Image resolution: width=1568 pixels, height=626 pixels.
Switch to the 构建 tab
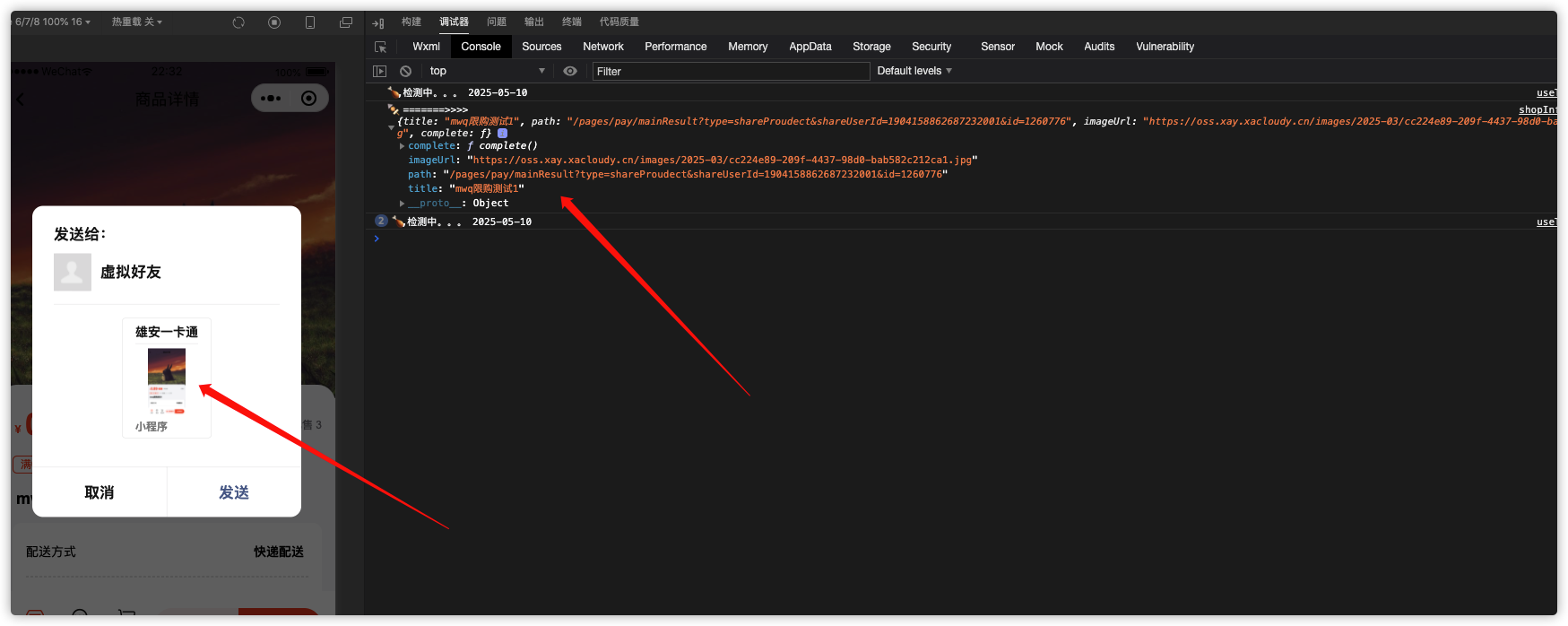coord(411,22)
